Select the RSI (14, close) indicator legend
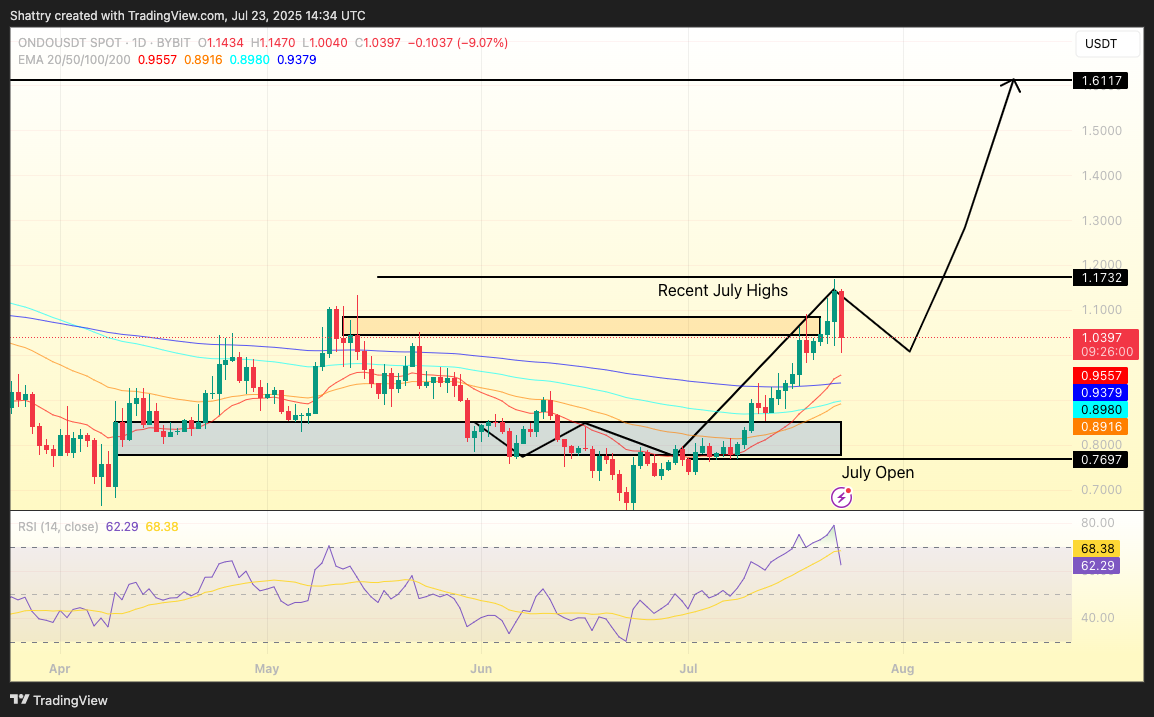Screen dimensions: 1154x717 point(57,526)
